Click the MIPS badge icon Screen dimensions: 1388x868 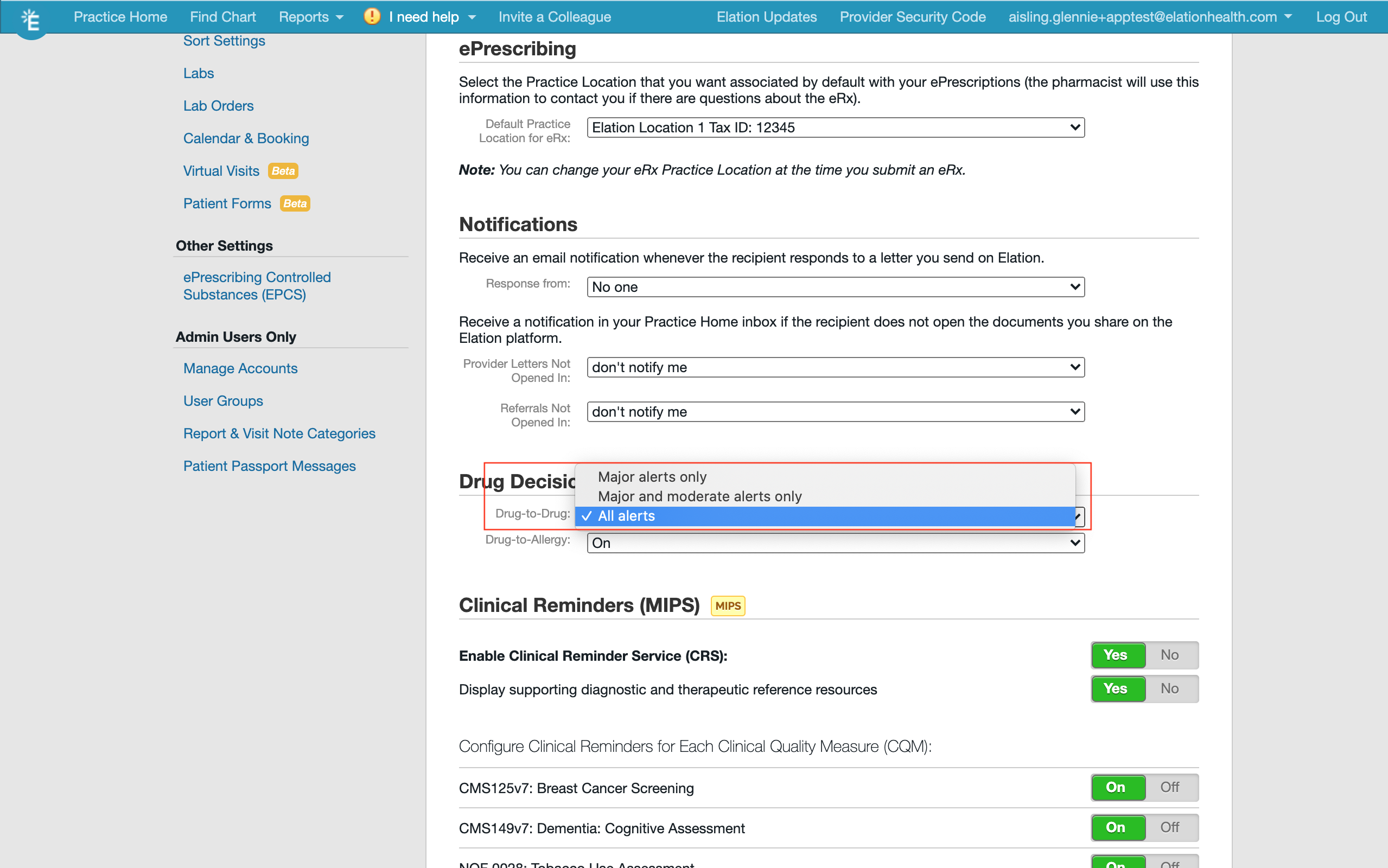[727, 605]
